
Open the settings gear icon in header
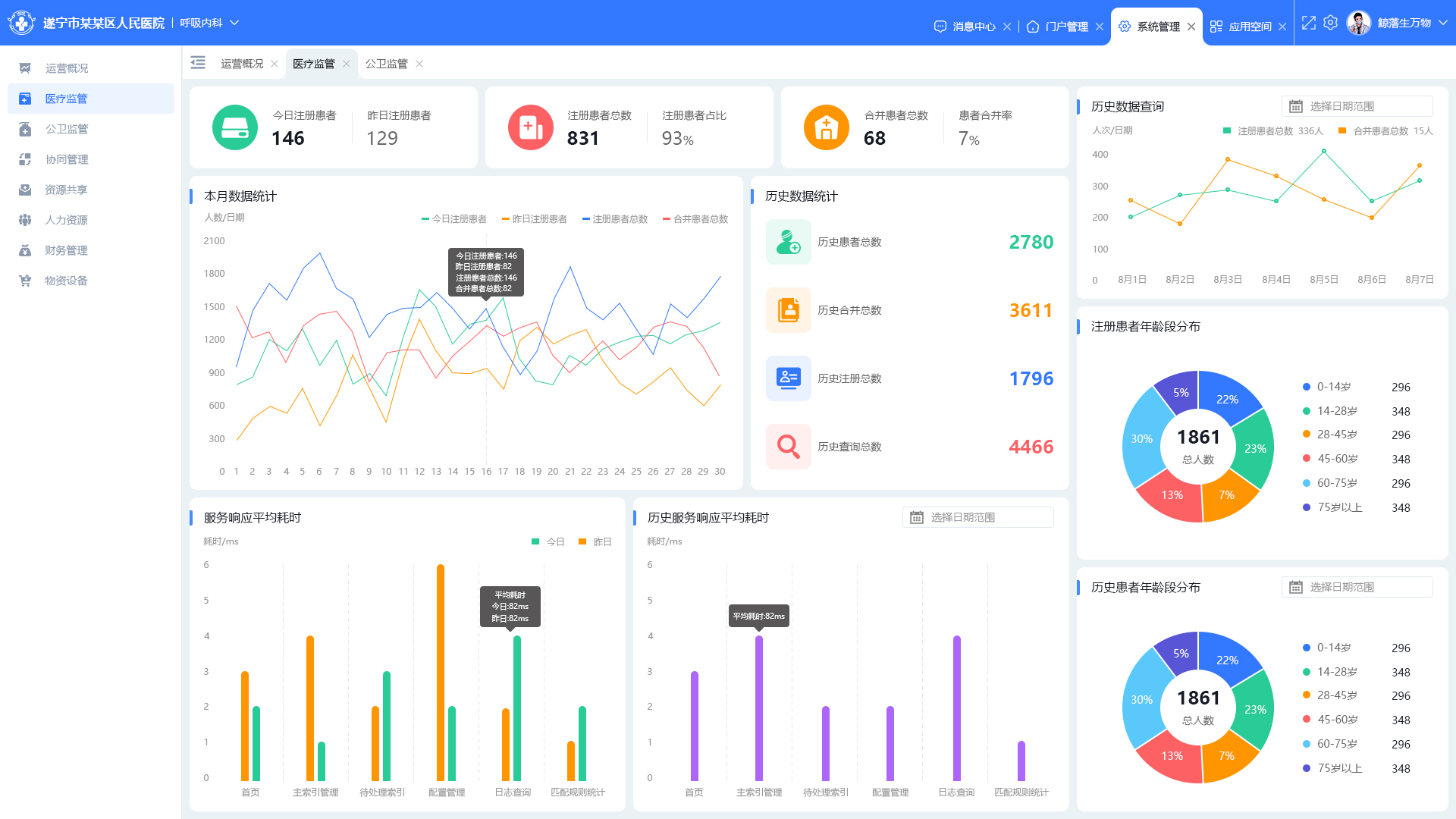point(1330,24)
